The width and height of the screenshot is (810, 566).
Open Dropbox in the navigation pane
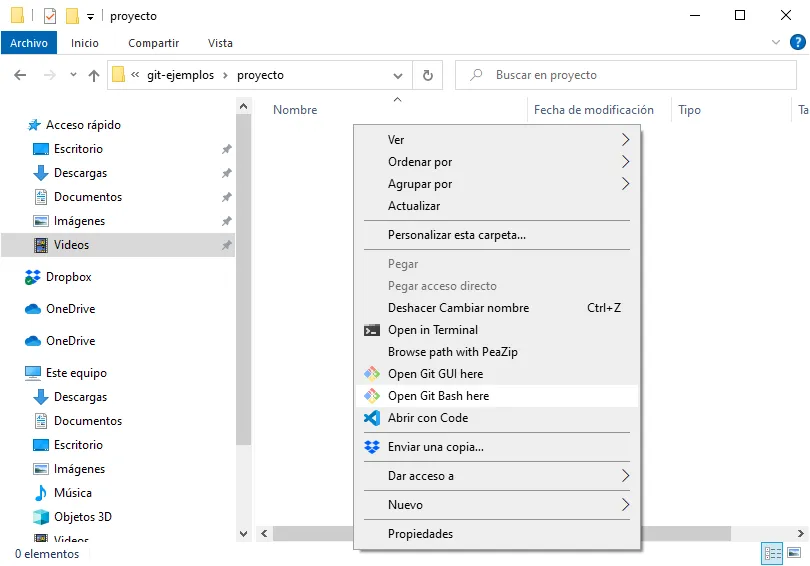(68, 277)
